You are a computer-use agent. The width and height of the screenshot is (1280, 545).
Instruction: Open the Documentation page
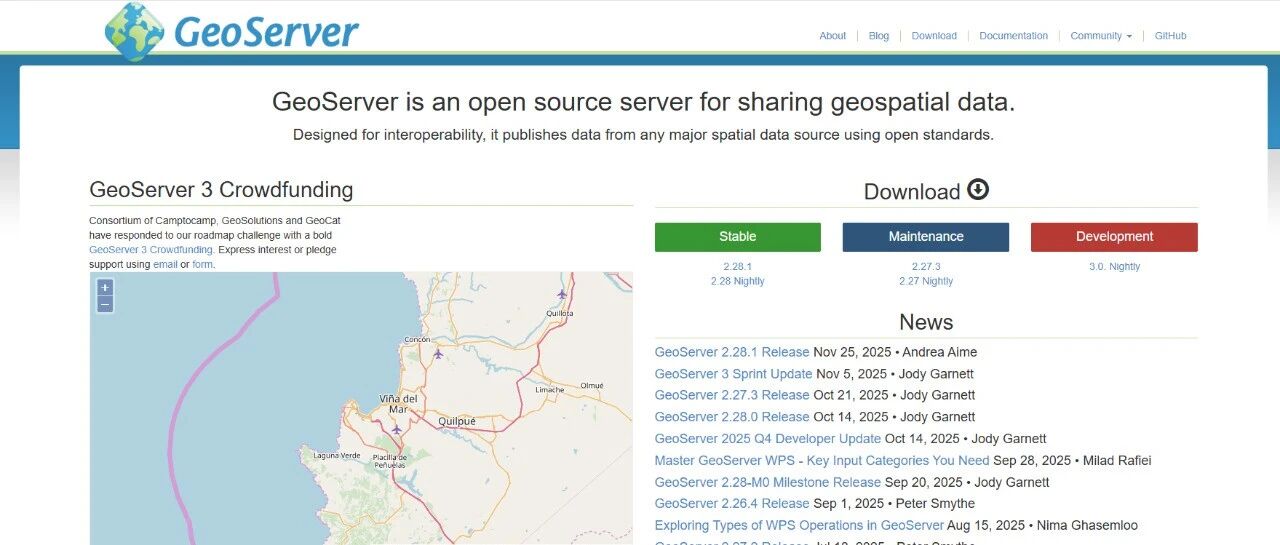tap(1014, 36)
